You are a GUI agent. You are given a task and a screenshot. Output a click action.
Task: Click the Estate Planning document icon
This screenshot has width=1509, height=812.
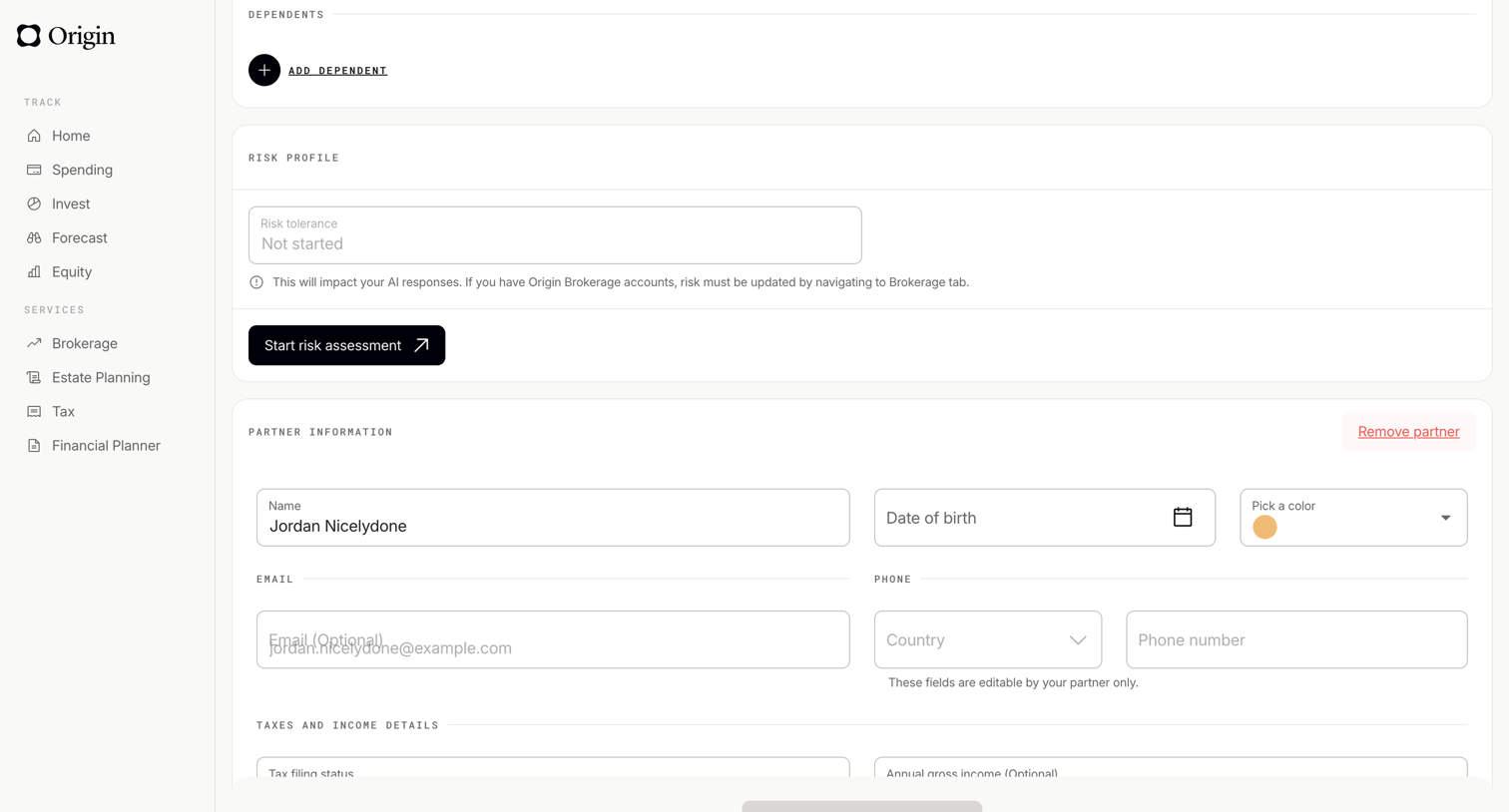[34, 377]
